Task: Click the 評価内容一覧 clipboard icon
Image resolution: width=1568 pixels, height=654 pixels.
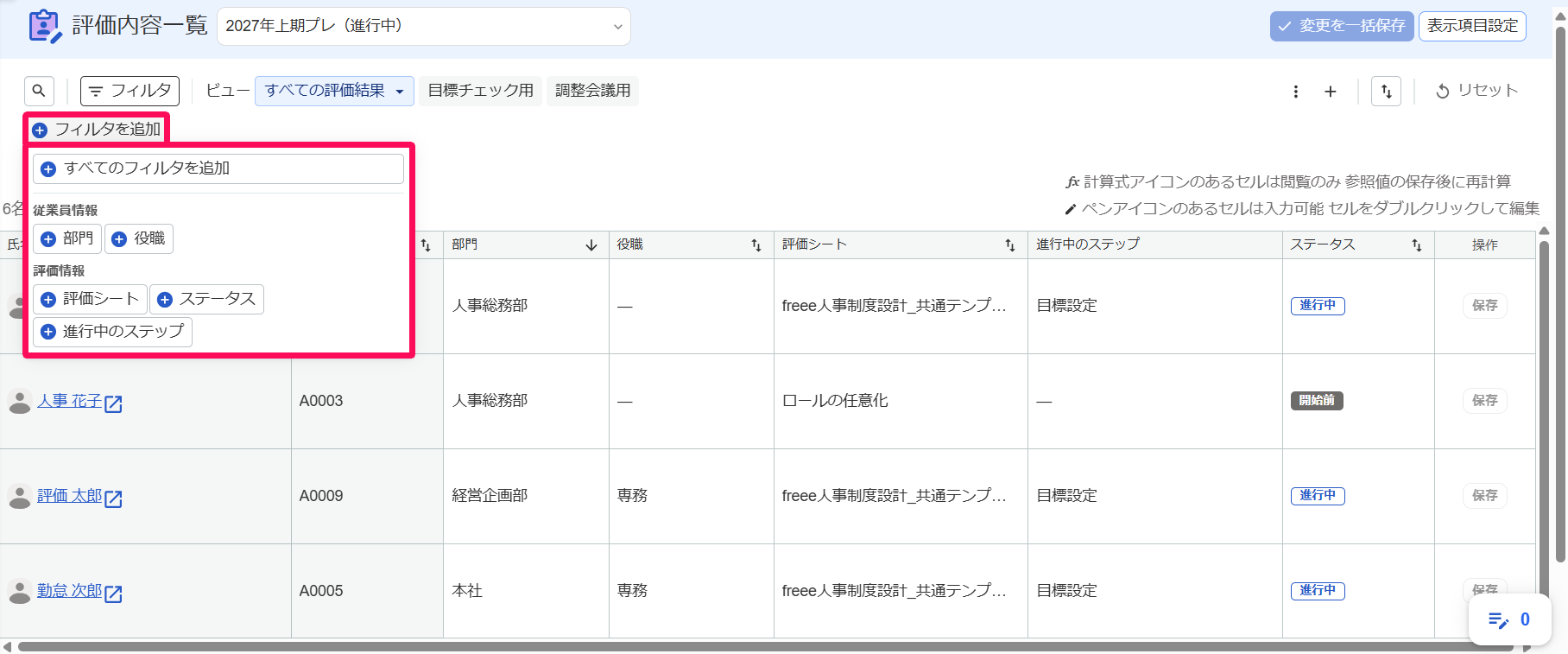Action: coord(45,26)
